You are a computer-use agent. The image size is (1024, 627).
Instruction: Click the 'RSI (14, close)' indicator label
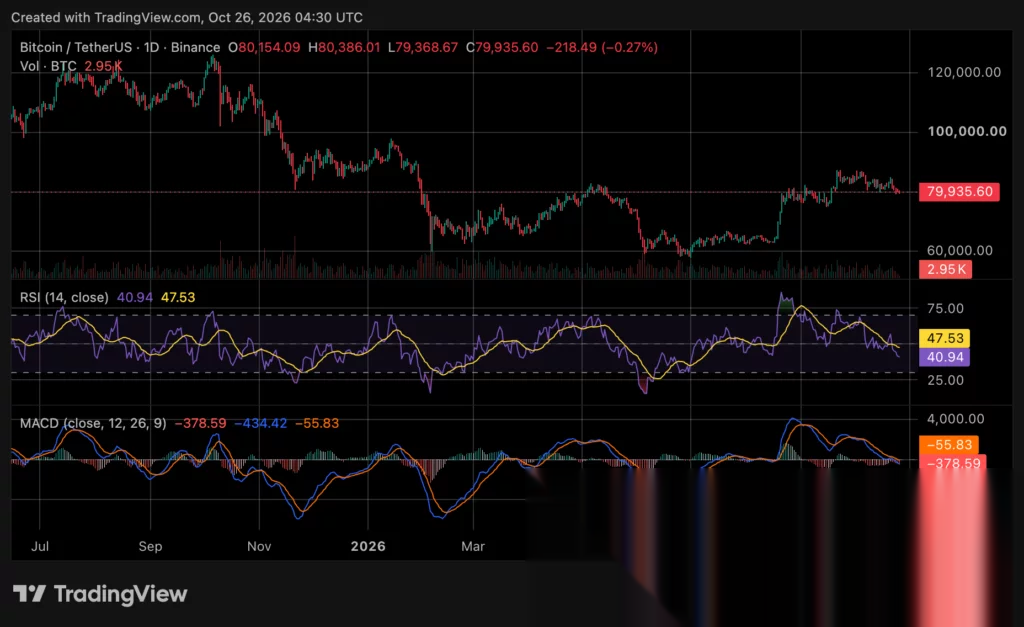(x=64, y=297)
